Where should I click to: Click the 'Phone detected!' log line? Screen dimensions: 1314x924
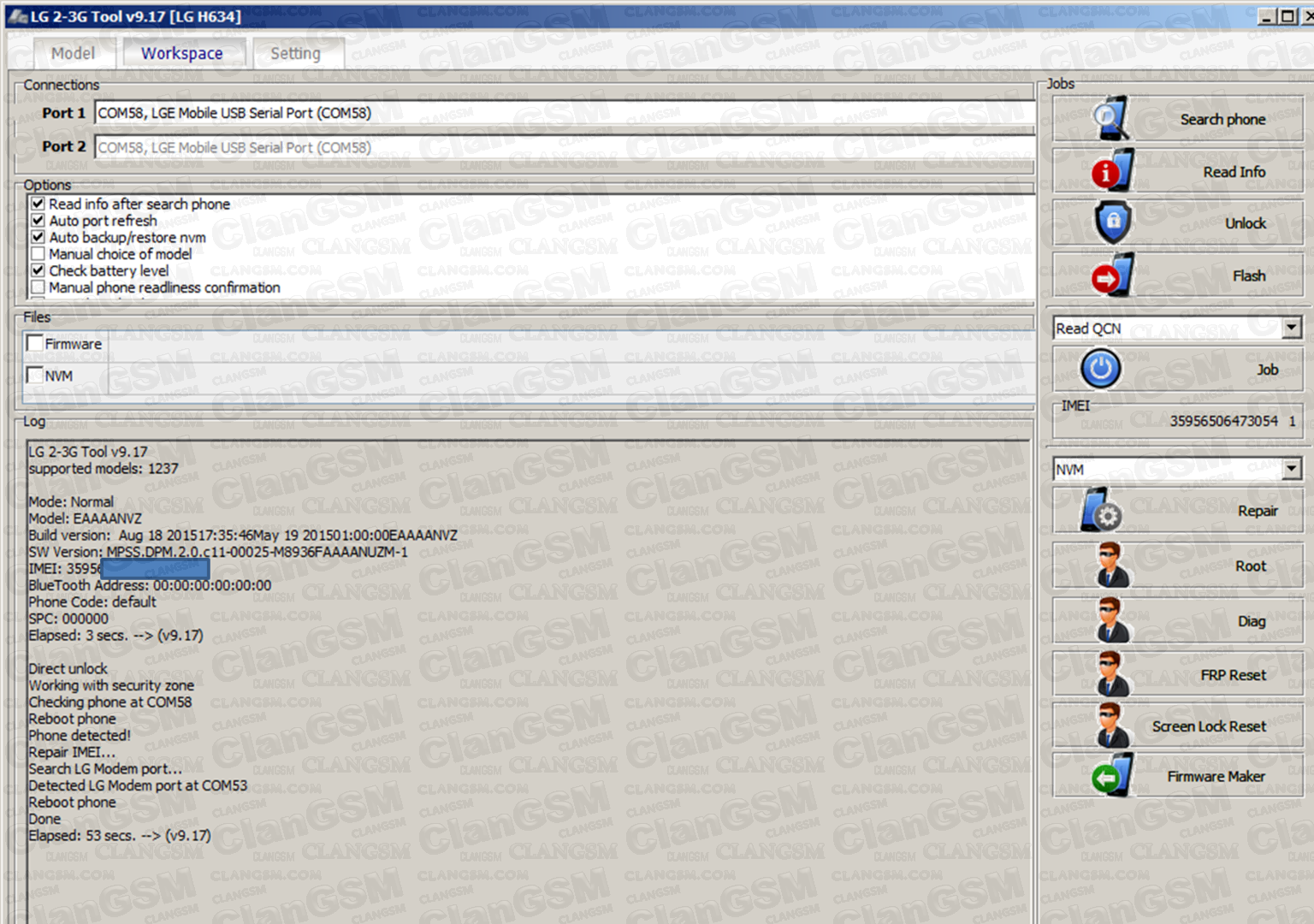click(x=80, y=735)
